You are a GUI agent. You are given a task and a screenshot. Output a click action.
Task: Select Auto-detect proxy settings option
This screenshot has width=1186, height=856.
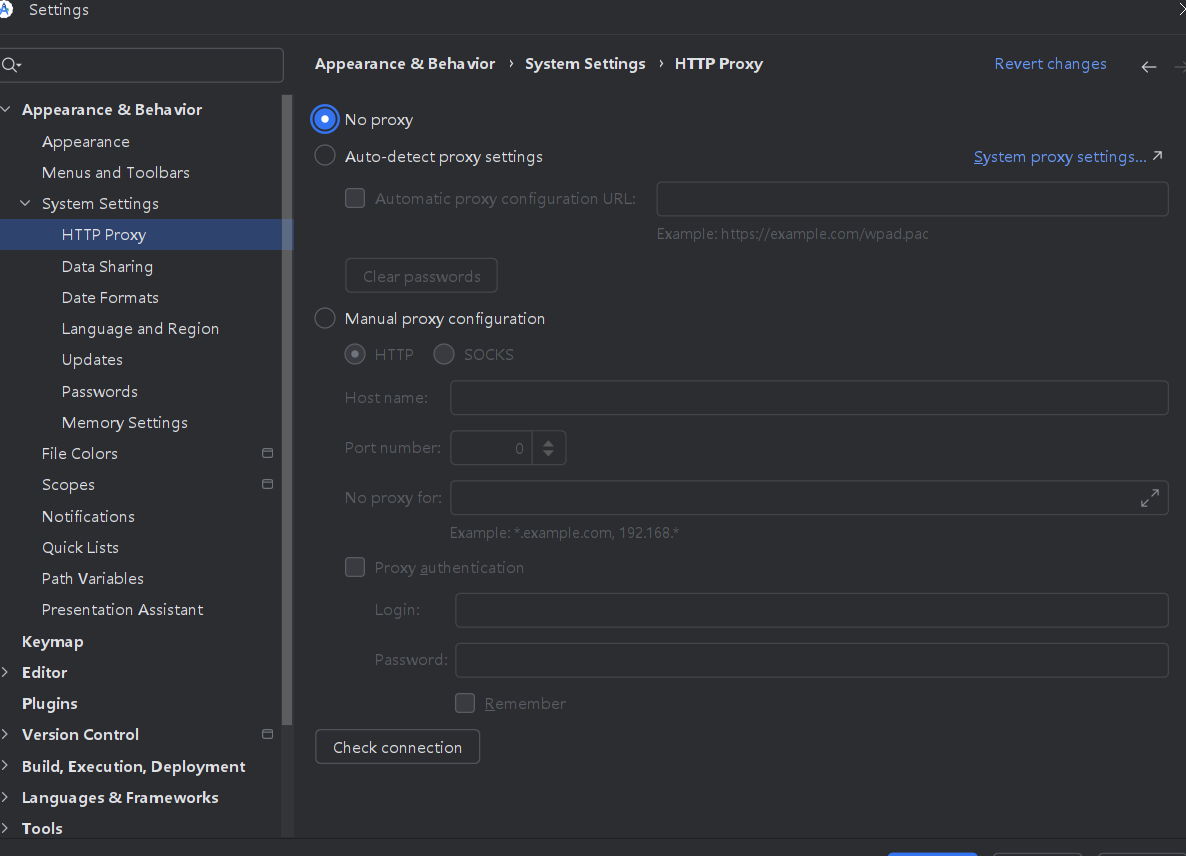[x=325, y=156]
